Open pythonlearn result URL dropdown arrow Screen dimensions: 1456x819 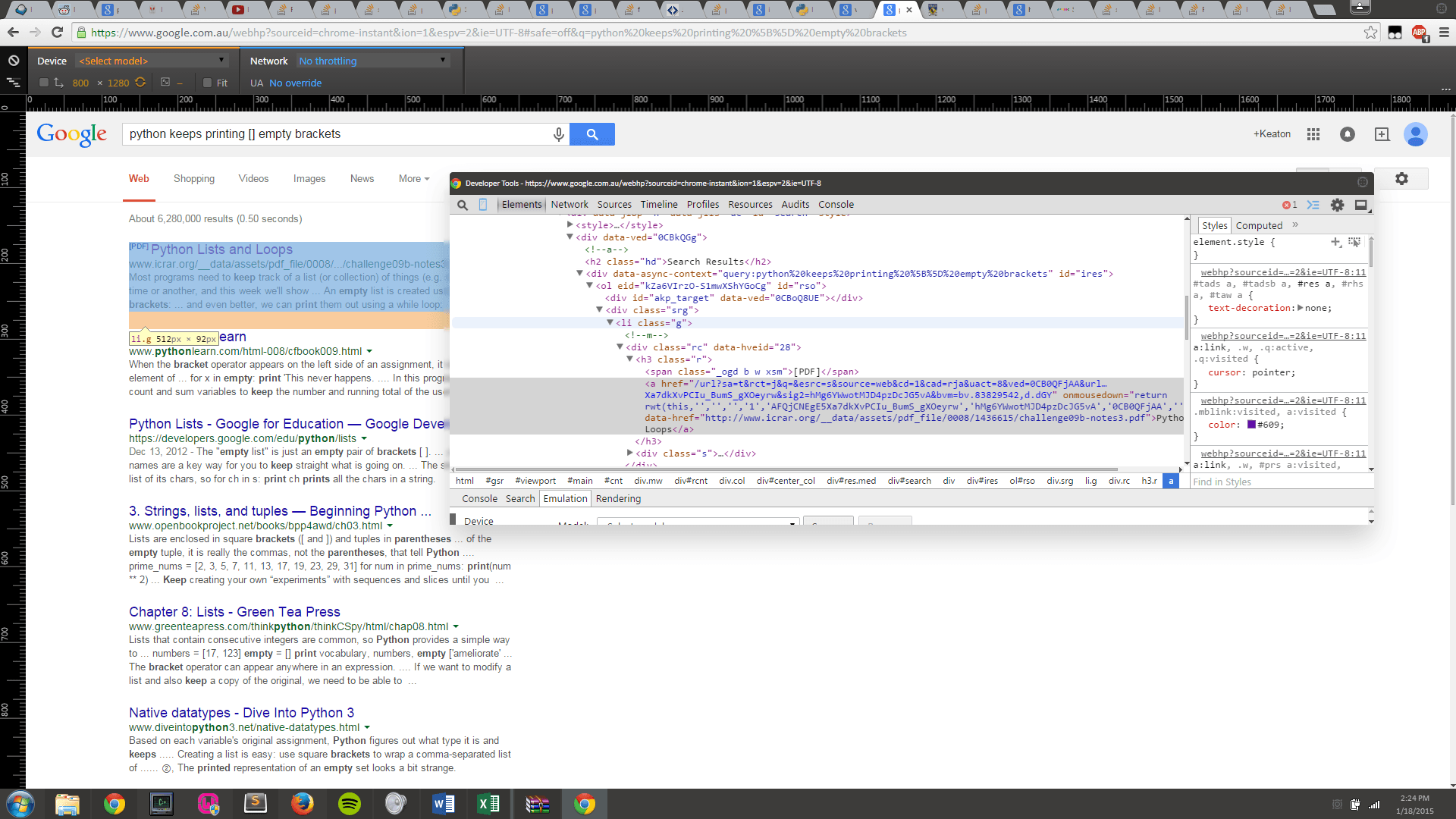tap(369, 351)
